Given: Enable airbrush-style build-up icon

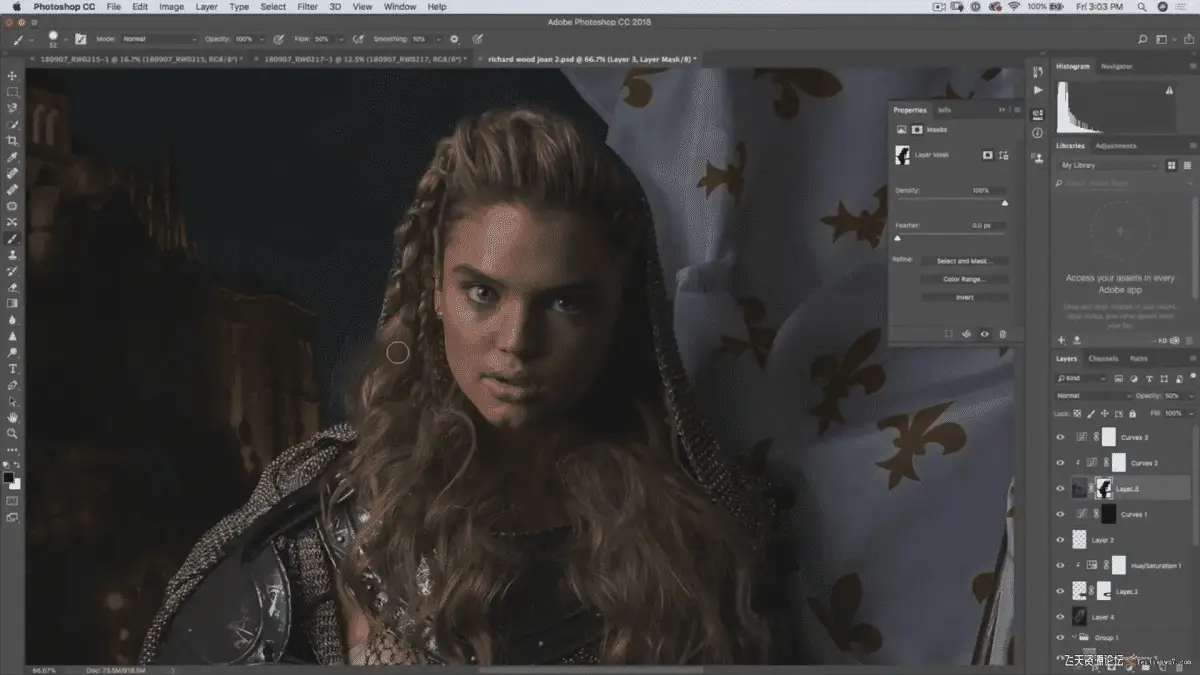Looking at the screenshot, I should [357, 39].
